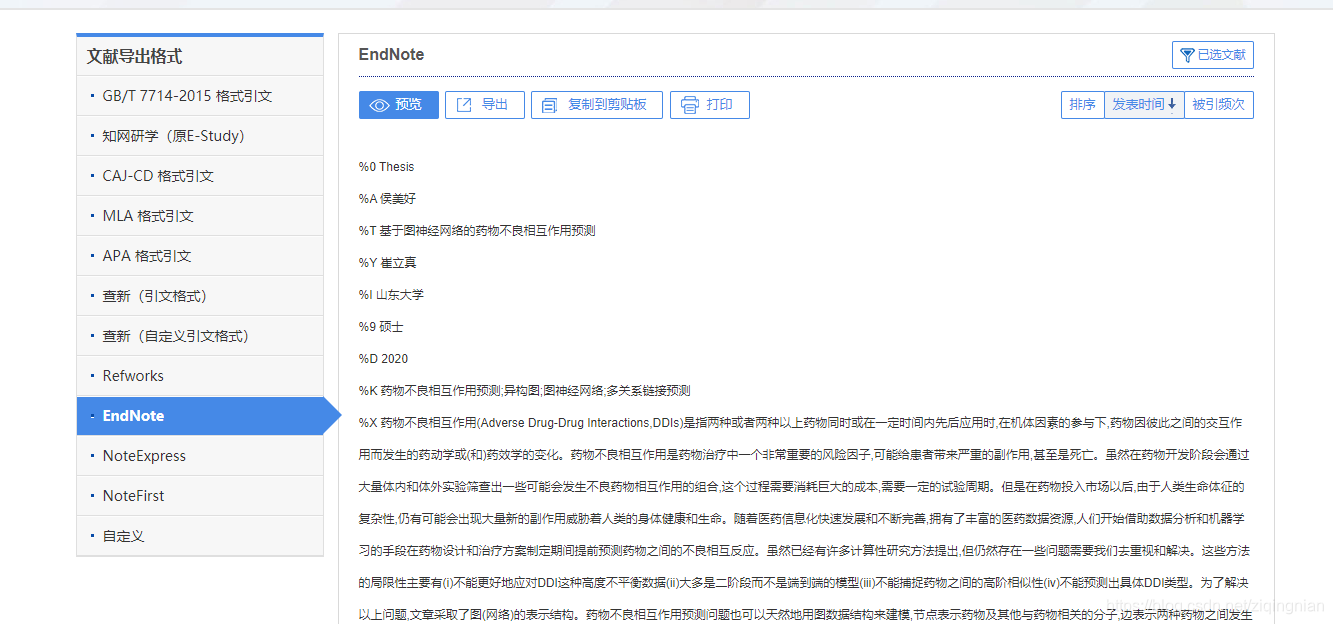Click the funnel icon in 已选文献

point(1187,55)
